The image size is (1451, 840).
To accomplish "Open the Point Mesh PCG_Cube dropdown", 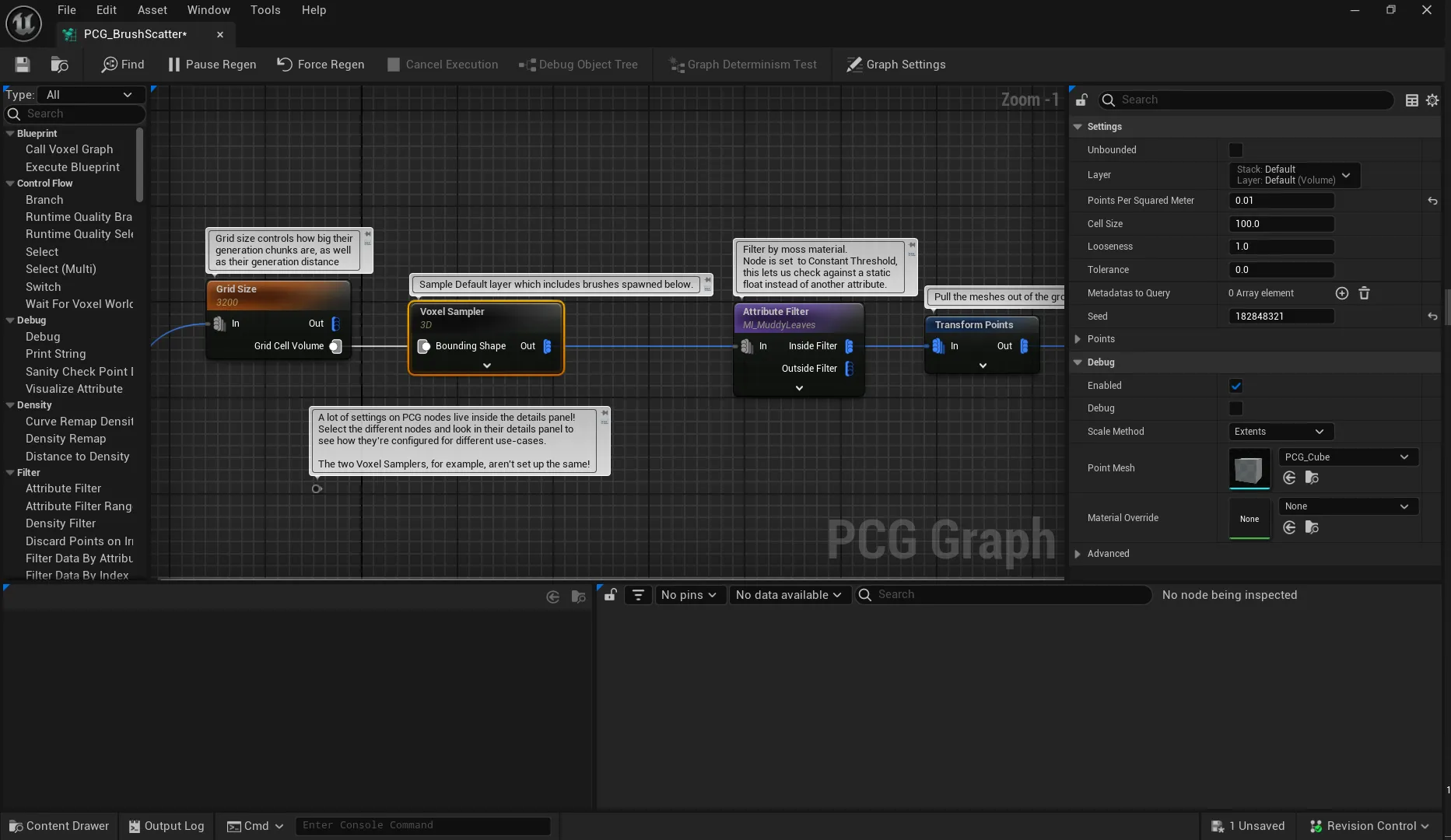I will pyautogui.click(x=1348, y=457).
